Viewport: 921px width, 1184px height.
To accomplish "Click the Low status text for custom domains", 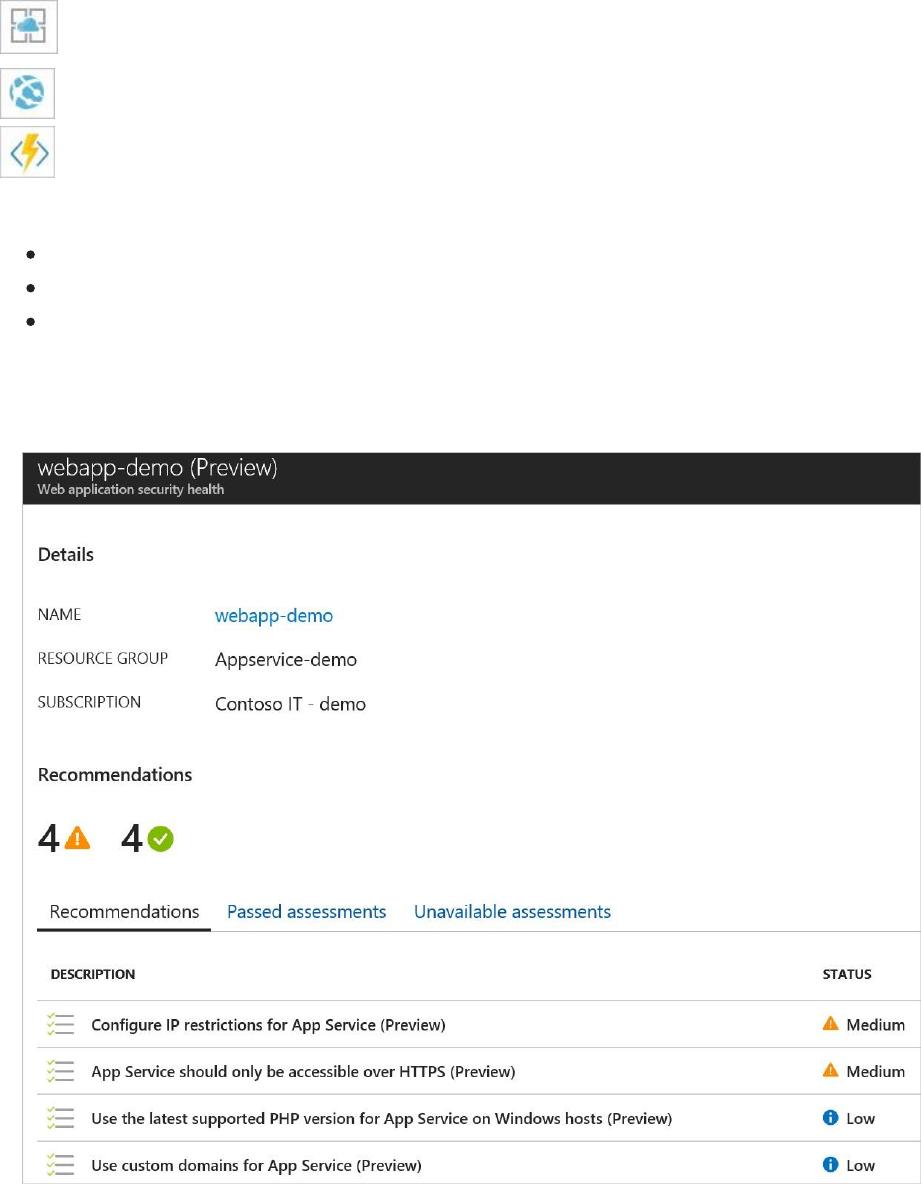I will pos(860,1165).
